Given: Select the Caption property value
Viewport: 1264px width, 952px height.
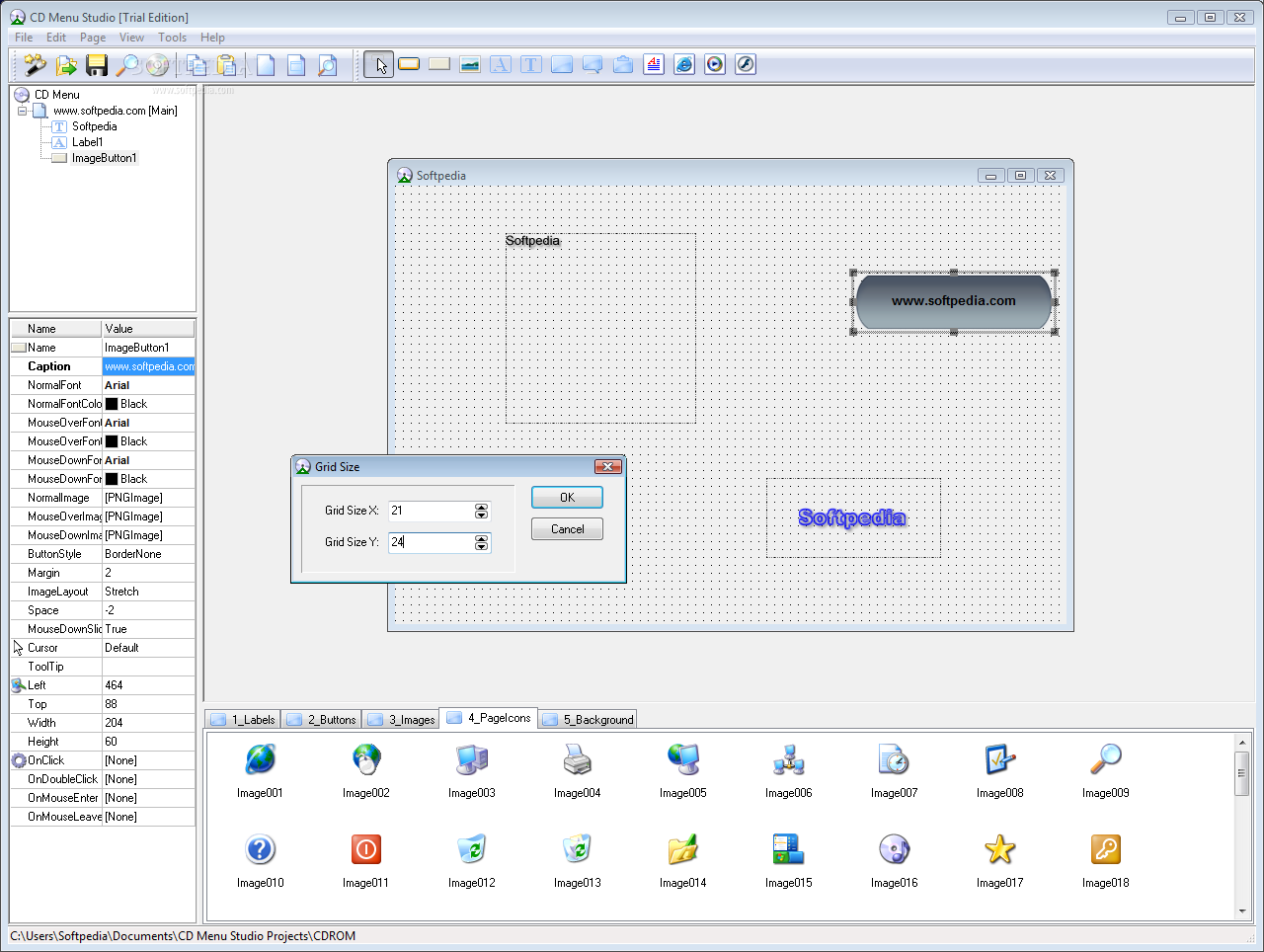Looking at the screenshot, I should click(149, 366).
